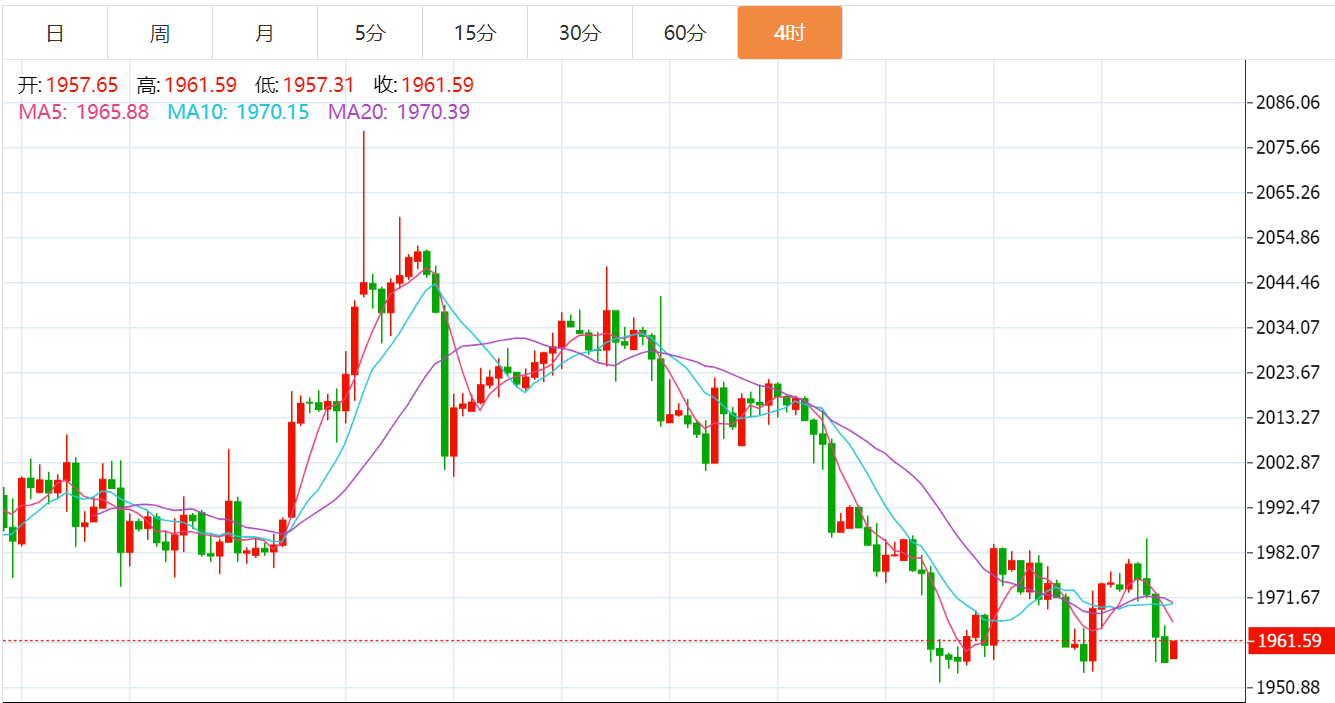Open the 60分 timeframe tab
This screenshot has width=1335, height=703.
coord(685,33)
